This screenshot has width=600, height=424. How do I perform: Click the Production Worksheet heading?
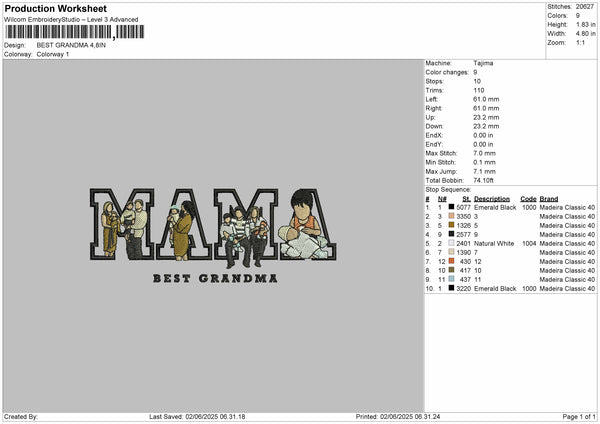[56, 8]
